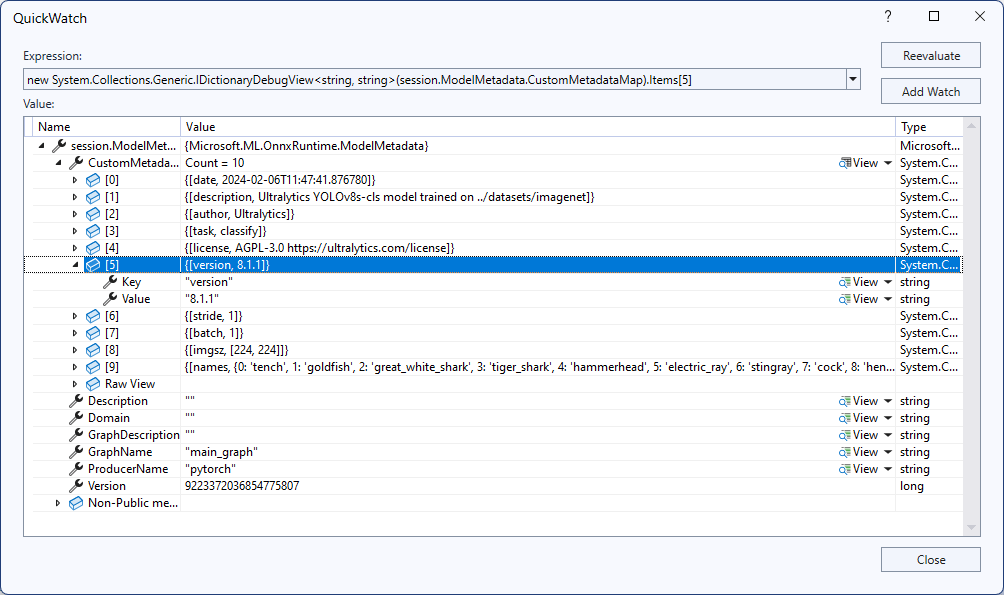Click the cube icon beside Raw View
The width and height of the screenshot is (1004, 595).
[x=93, y=384]
